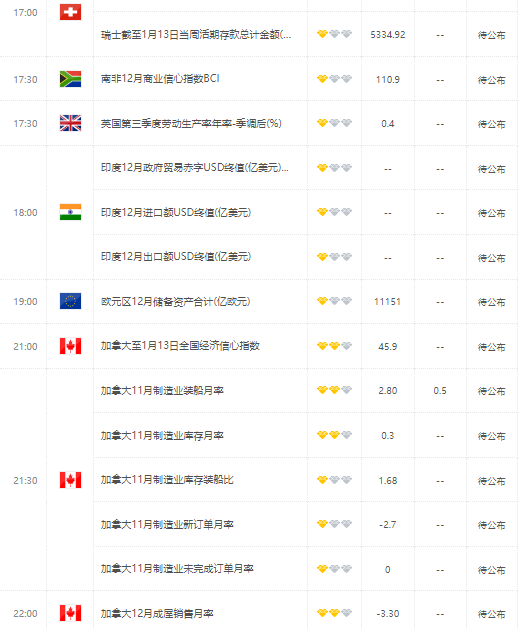This screenshot has height=630, width=518.
Task: Click the Canada flag icon at 21:30
Action: coord(70,480)
